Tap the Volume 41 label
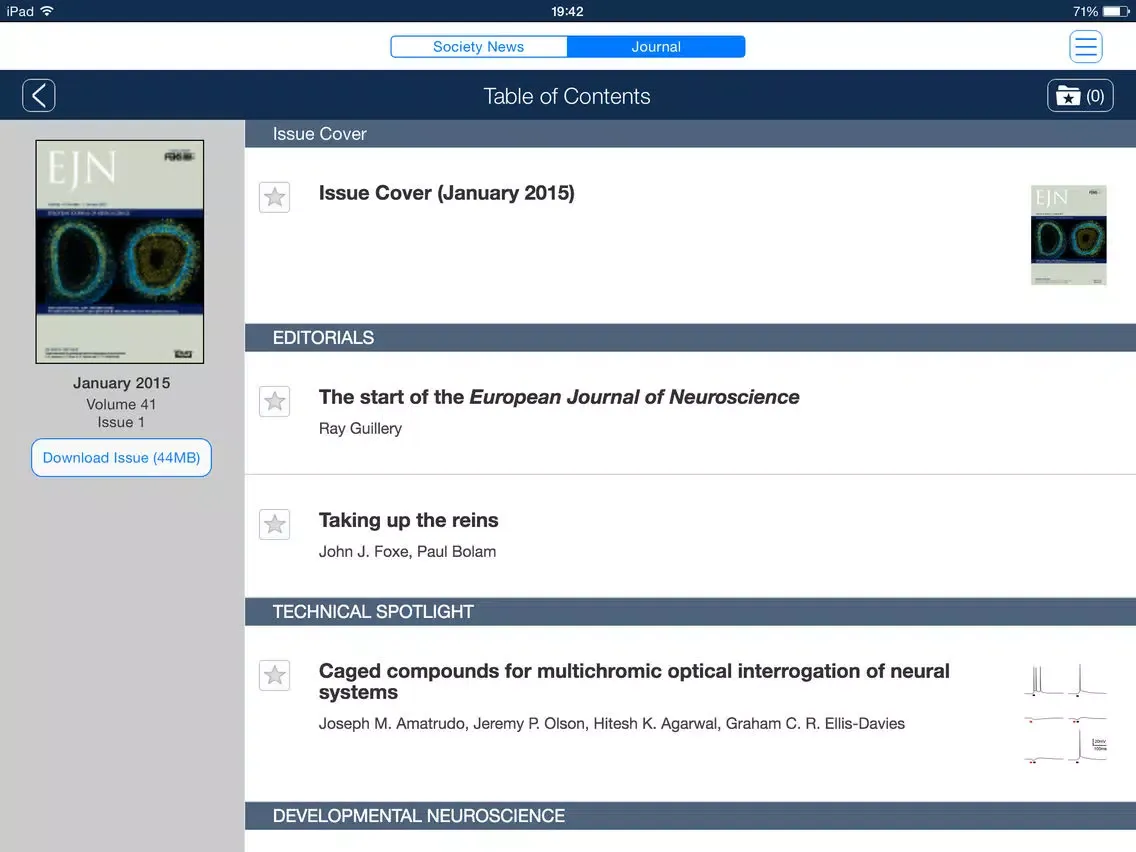This screenshot has width=1136, height=852. (121, 404)
